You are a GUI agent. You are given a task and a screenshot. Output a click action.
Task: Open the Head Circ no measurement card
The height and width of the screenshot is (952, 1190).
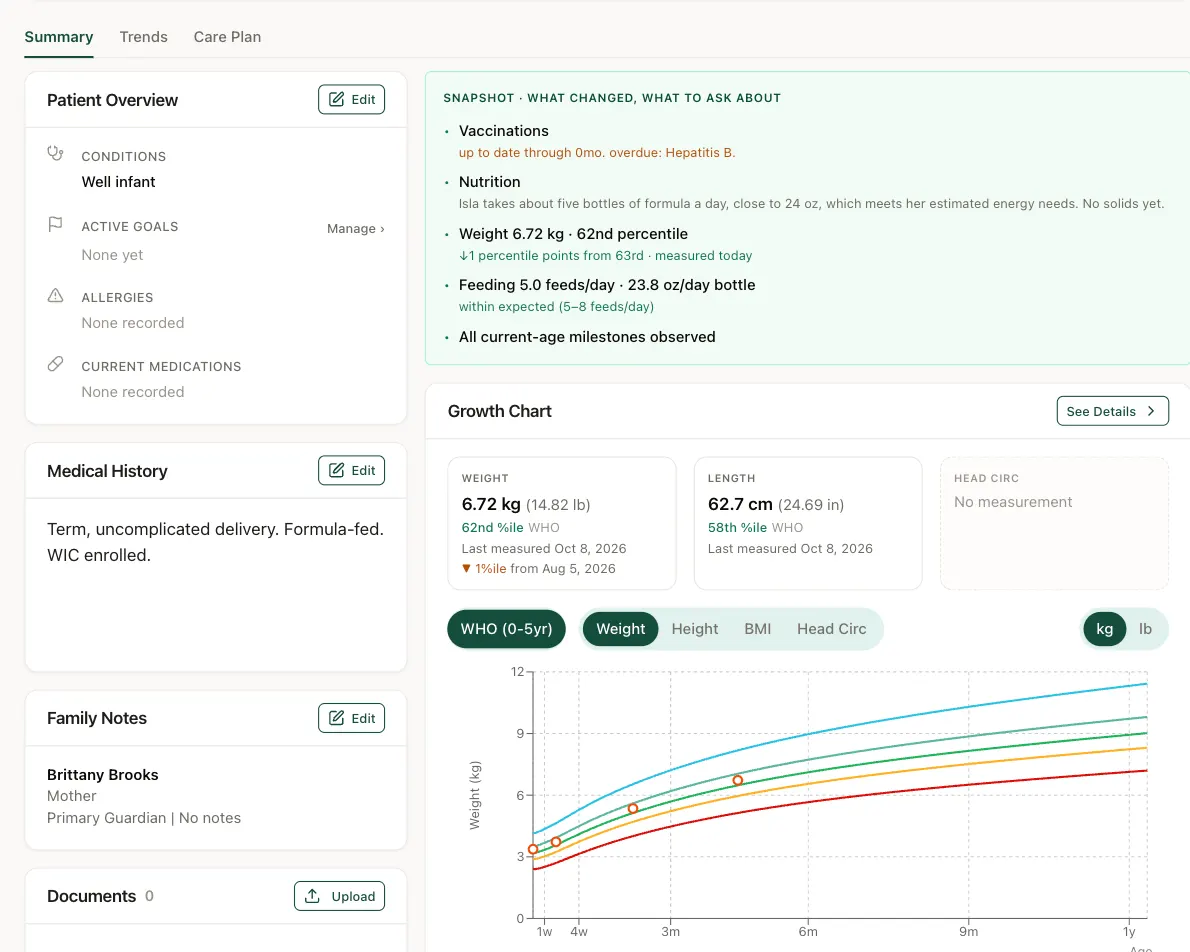(1054, 523)
